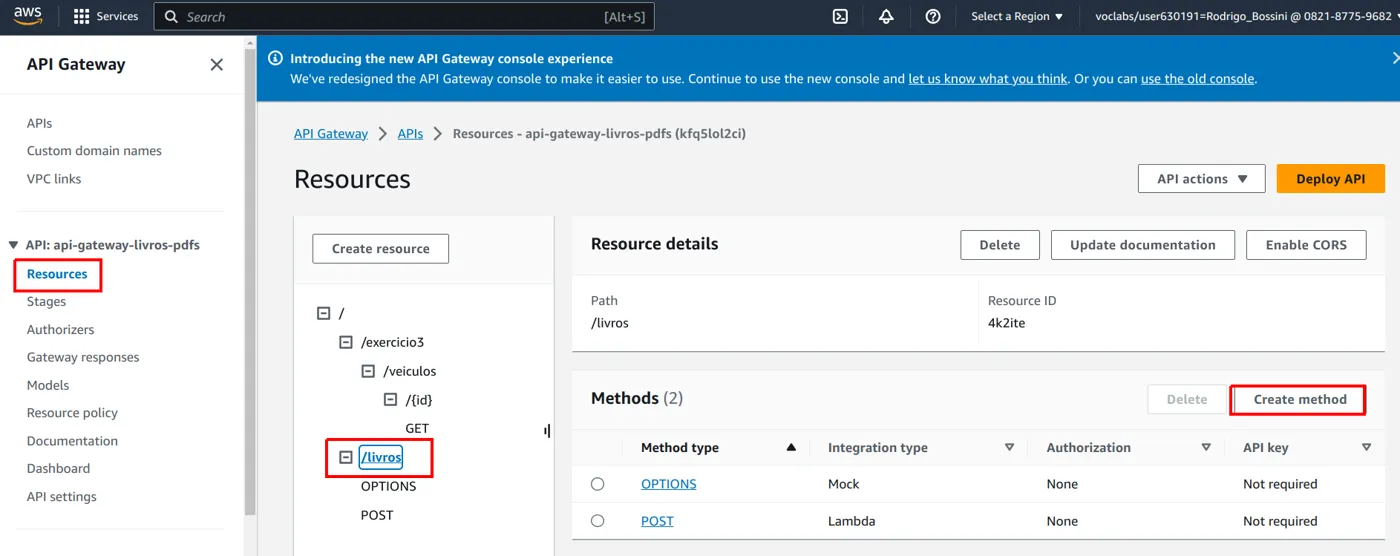Collapse the /exercicio3 resource node

tap(346, 342)
